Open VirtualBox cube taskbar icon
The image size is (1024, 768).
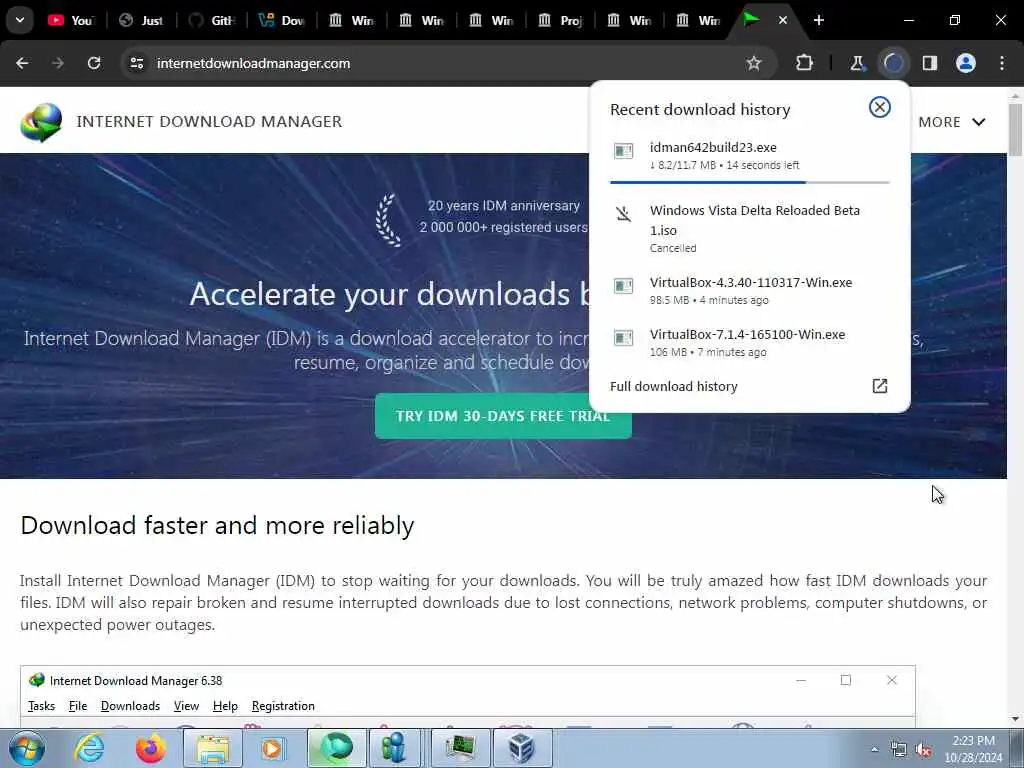tap(522, 748)
